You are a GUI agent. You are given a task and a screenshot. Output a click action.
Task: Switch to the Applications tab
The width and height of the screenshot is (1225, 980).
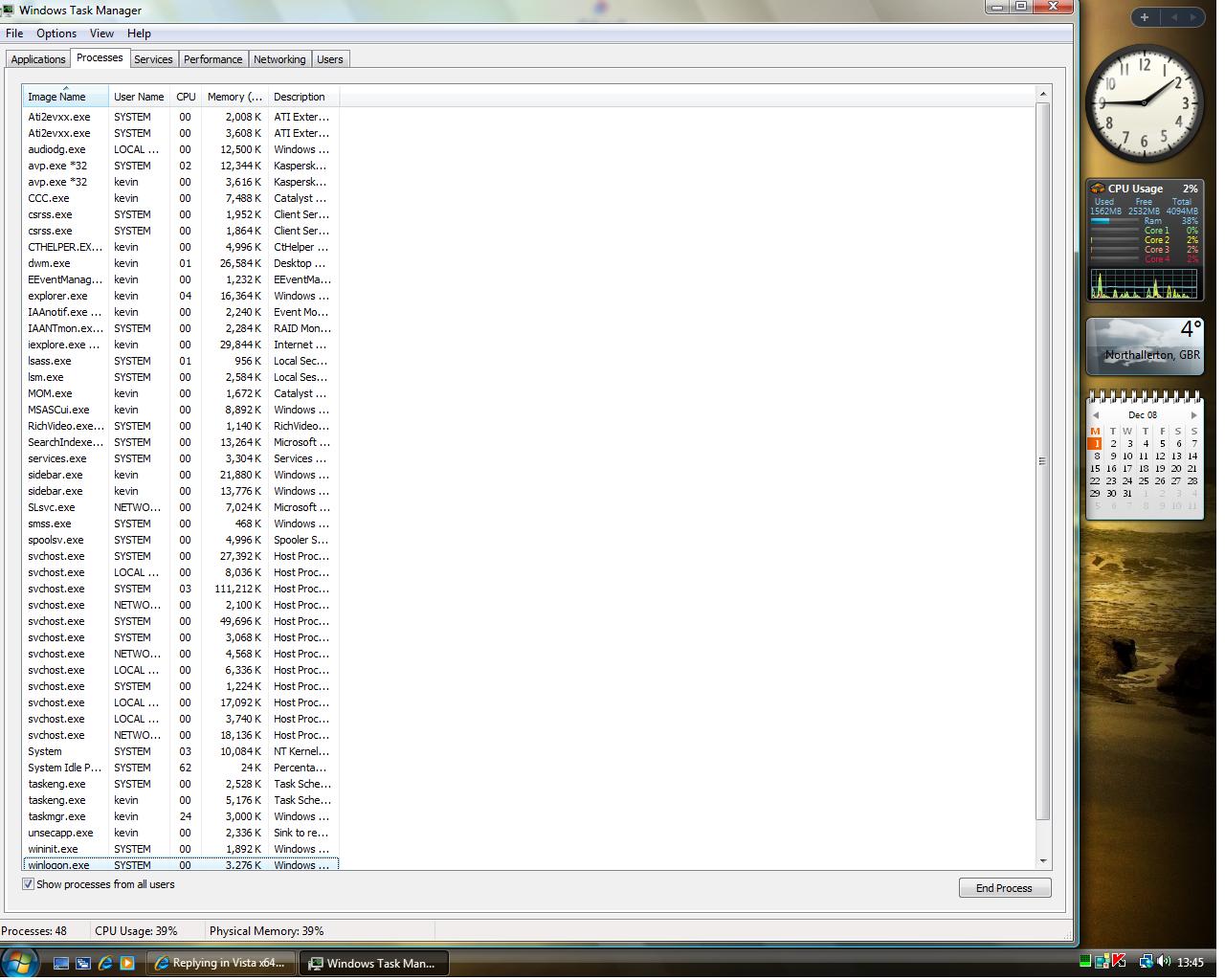pos(38,59)
